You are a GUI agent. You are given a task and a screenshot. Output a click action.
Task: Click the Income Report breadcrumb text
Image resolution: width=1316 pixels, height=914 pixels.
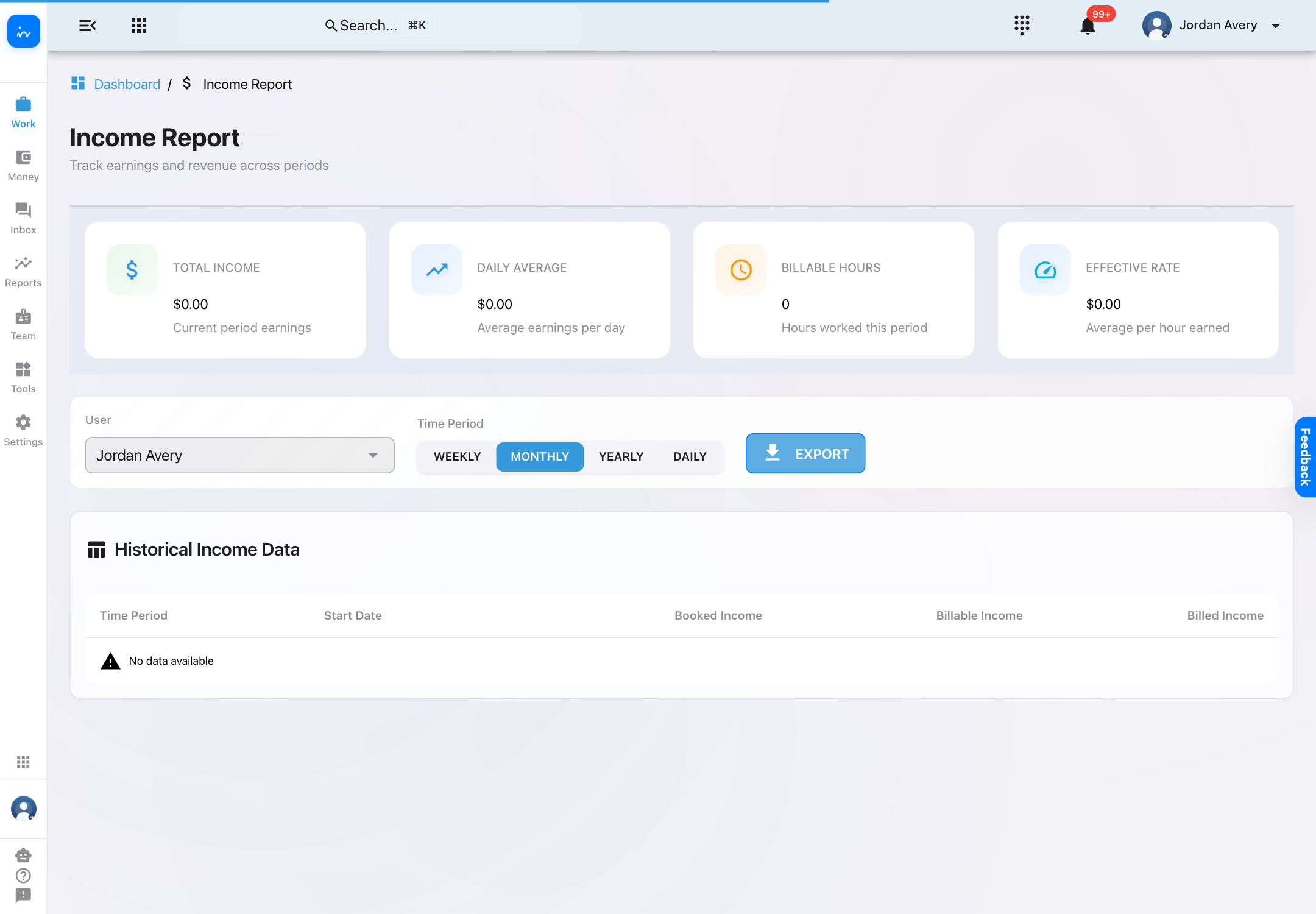(x=247, y=84)
